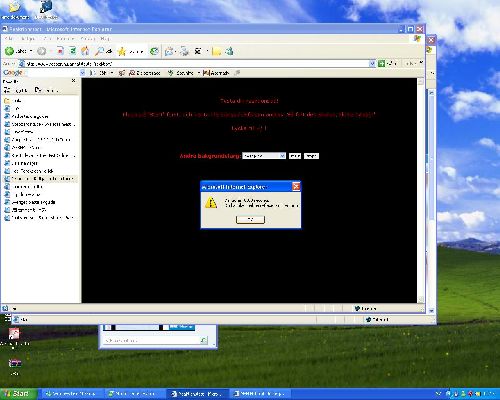Image resolution: width=500 pixels, height=400 pixels.
Task: Refresh the page with the green arrows icon
Action: click(x=73, y=51)
